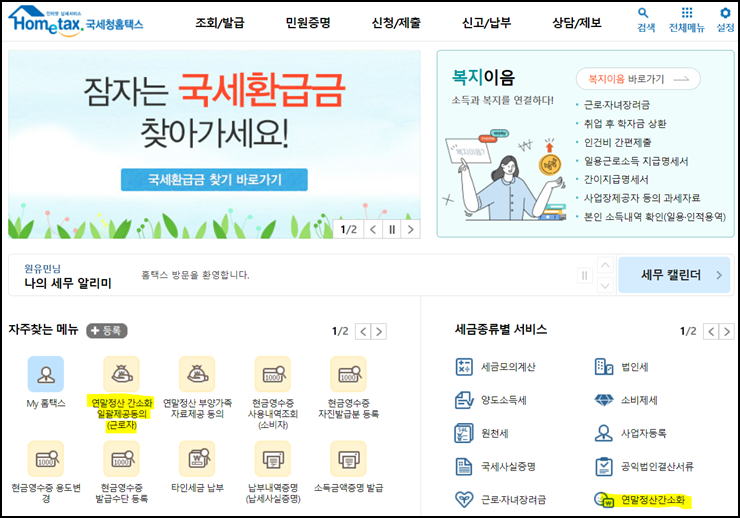Open 연말정산 간소화 일괄제공동의(근로자) icon
Screen dimensions: 740x518
(x=121, y=374)
